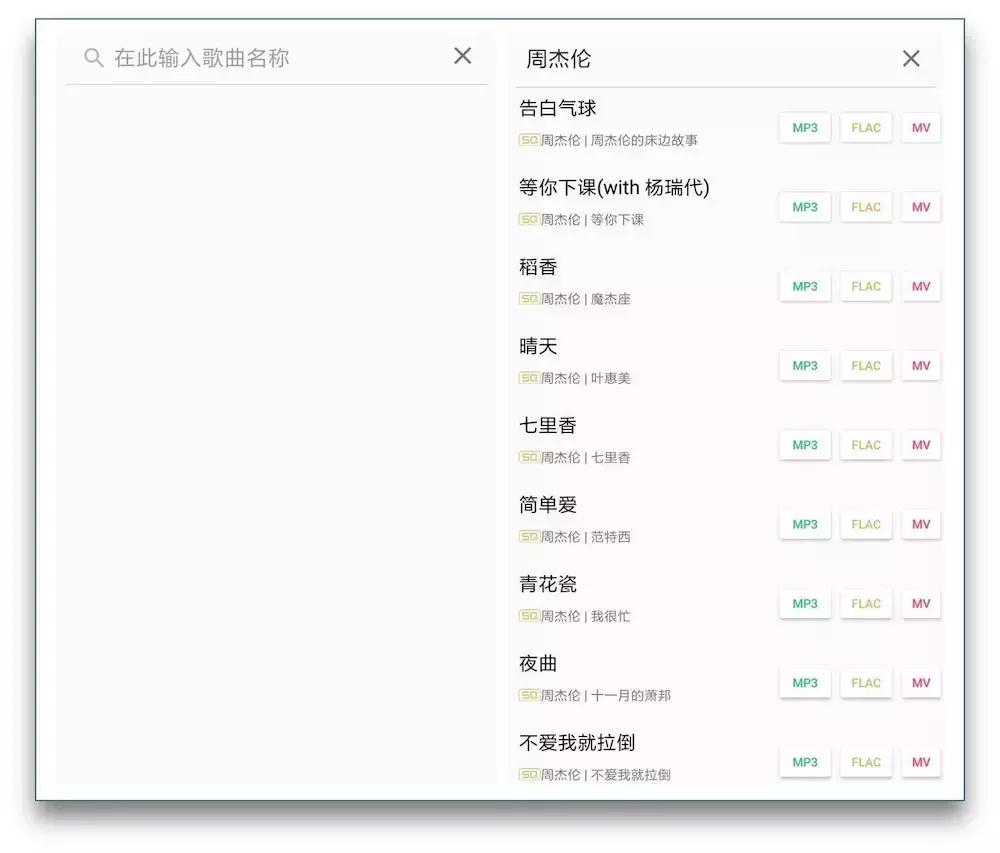Click the SQ quality badge next to 七里香
The width and height of the screenshot is (1000, 853).
[527, 457]
